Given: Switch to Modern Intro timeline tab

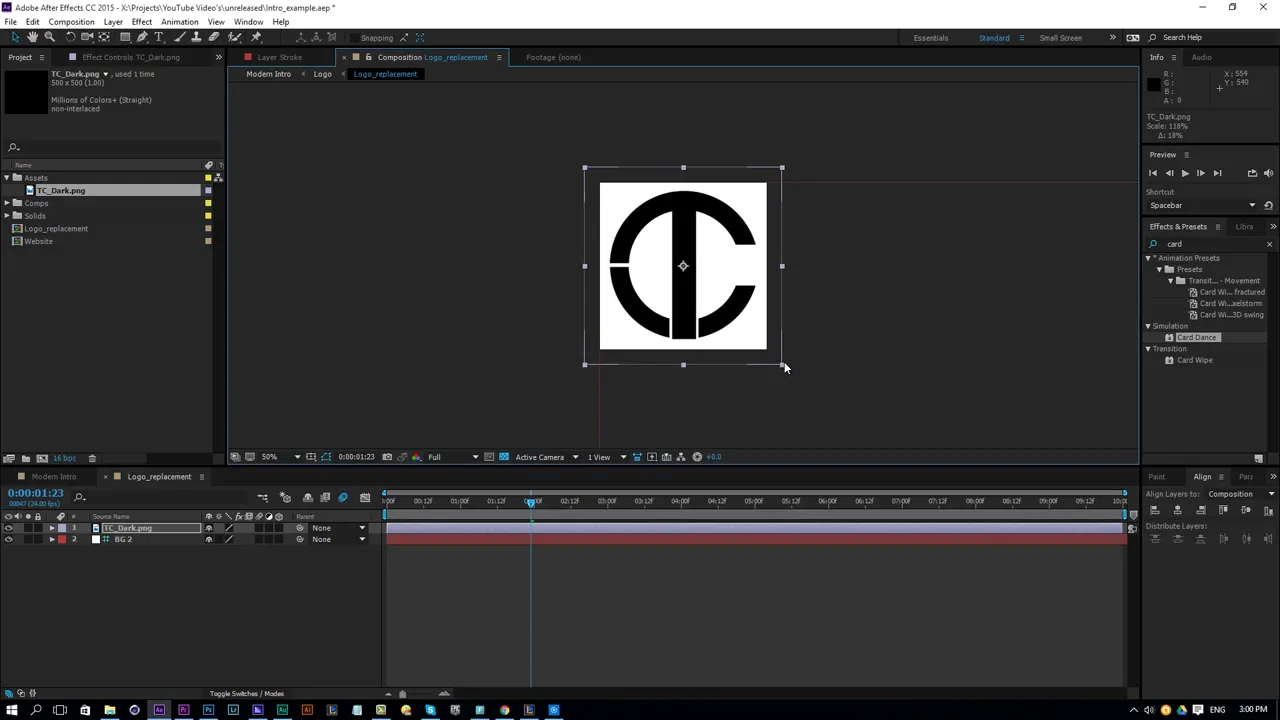Looking at the screenshot, I should point(53,477).
